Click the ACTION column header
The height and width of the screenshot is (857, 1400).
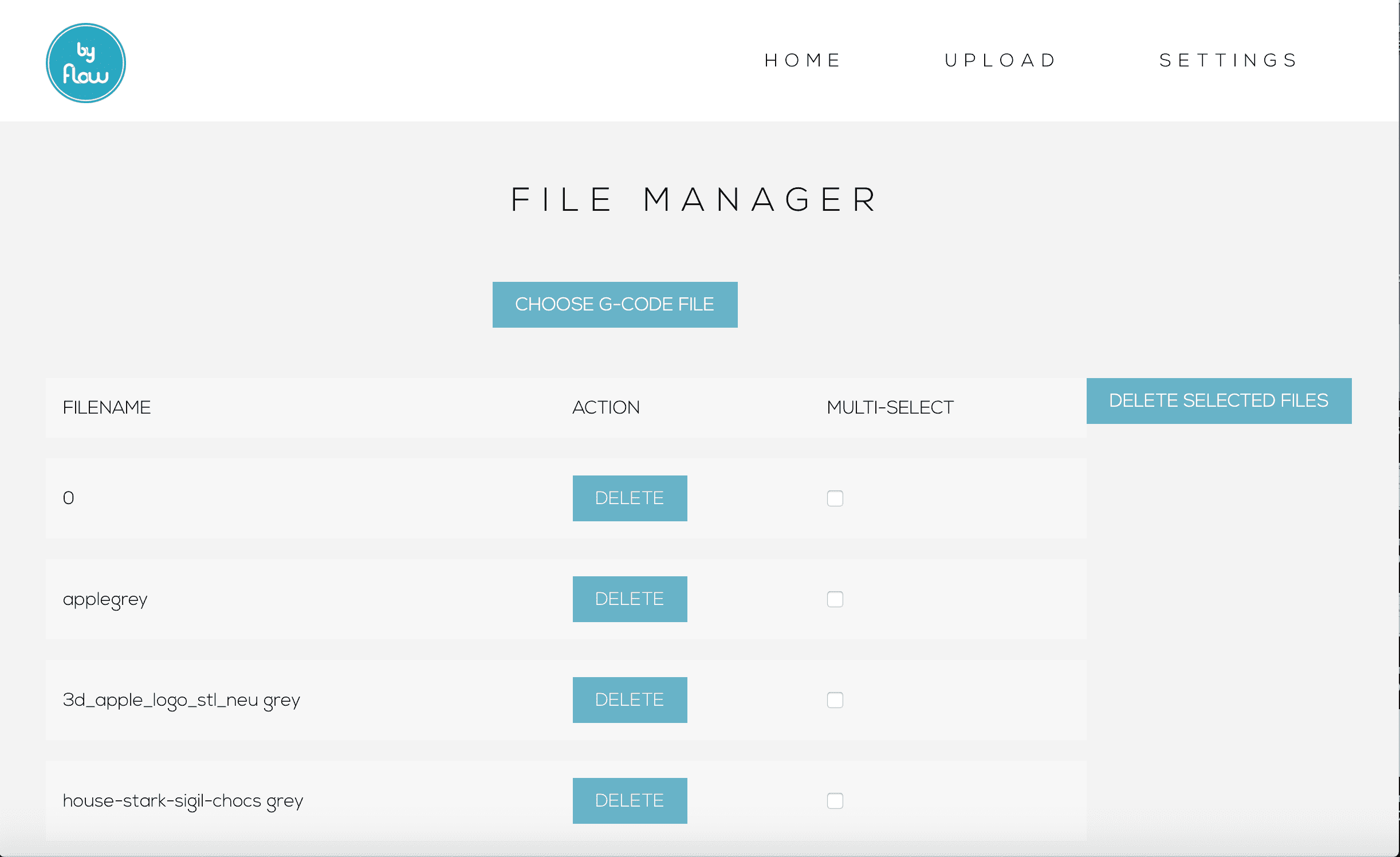(x=605, y=407)
